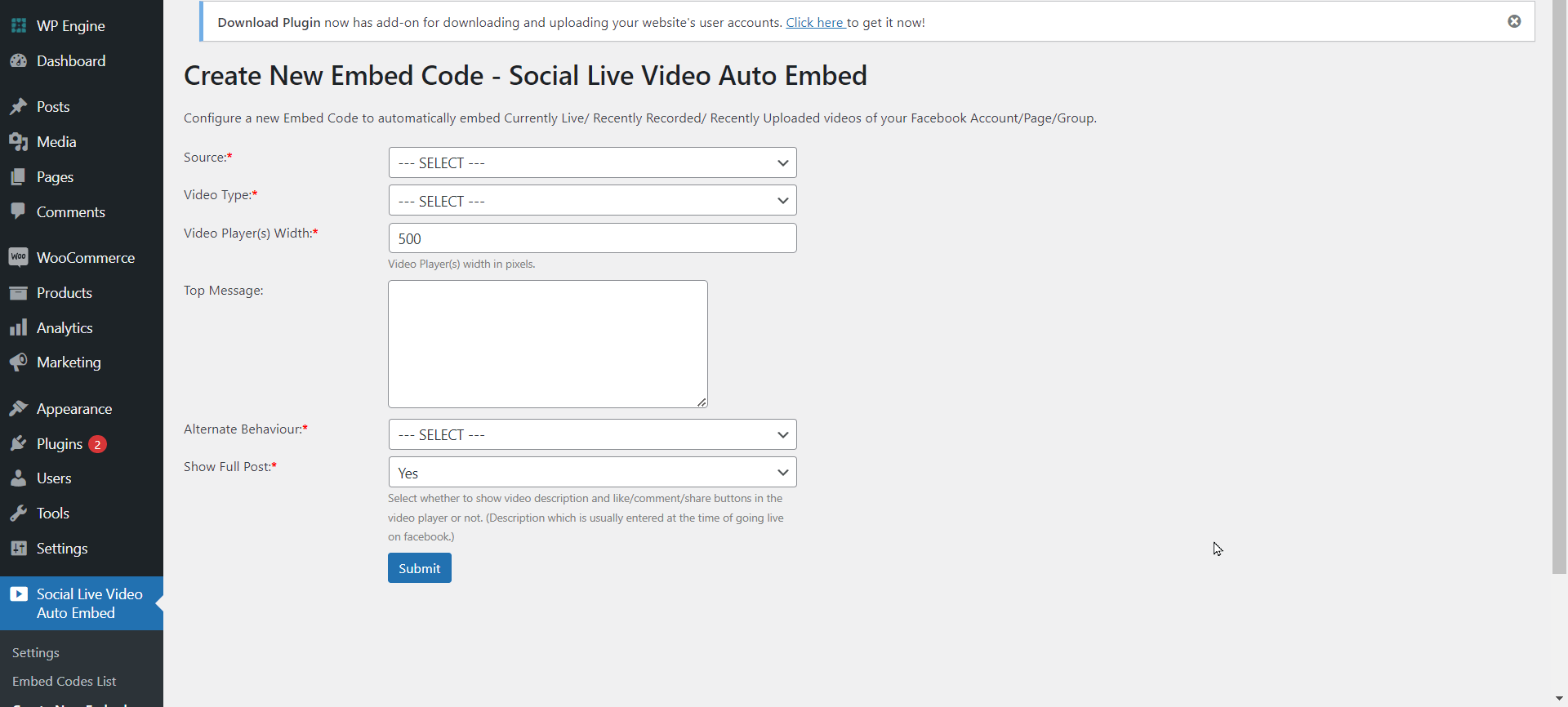Image resolution: width=1568 pixels, height=707 pixels.
Task: Select the Analytics bar chart icon
Action: [x=18, y=328]
